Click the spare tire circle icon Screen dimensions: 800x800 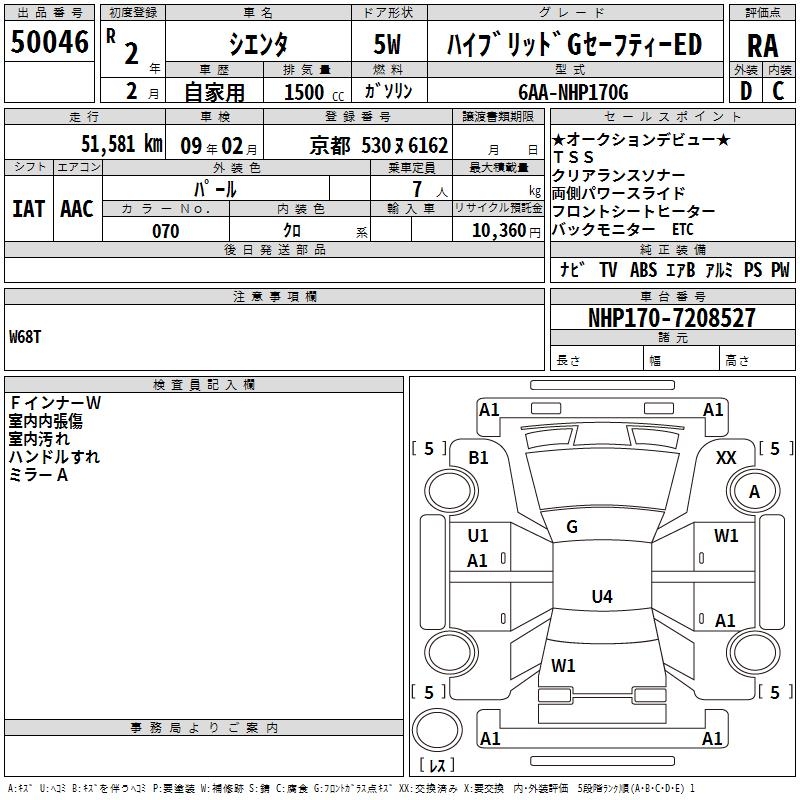pos(437,729)
